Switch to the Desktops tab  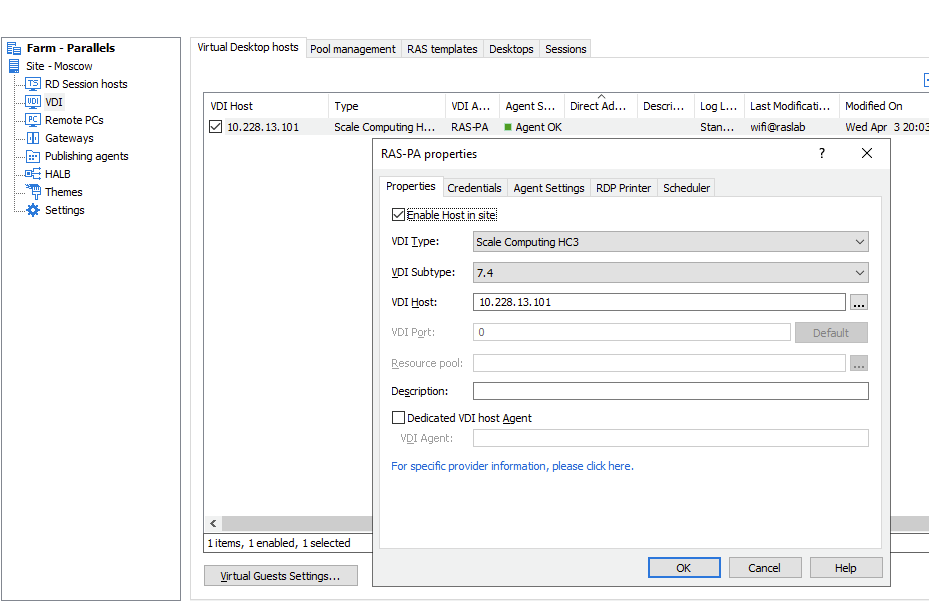511,49
